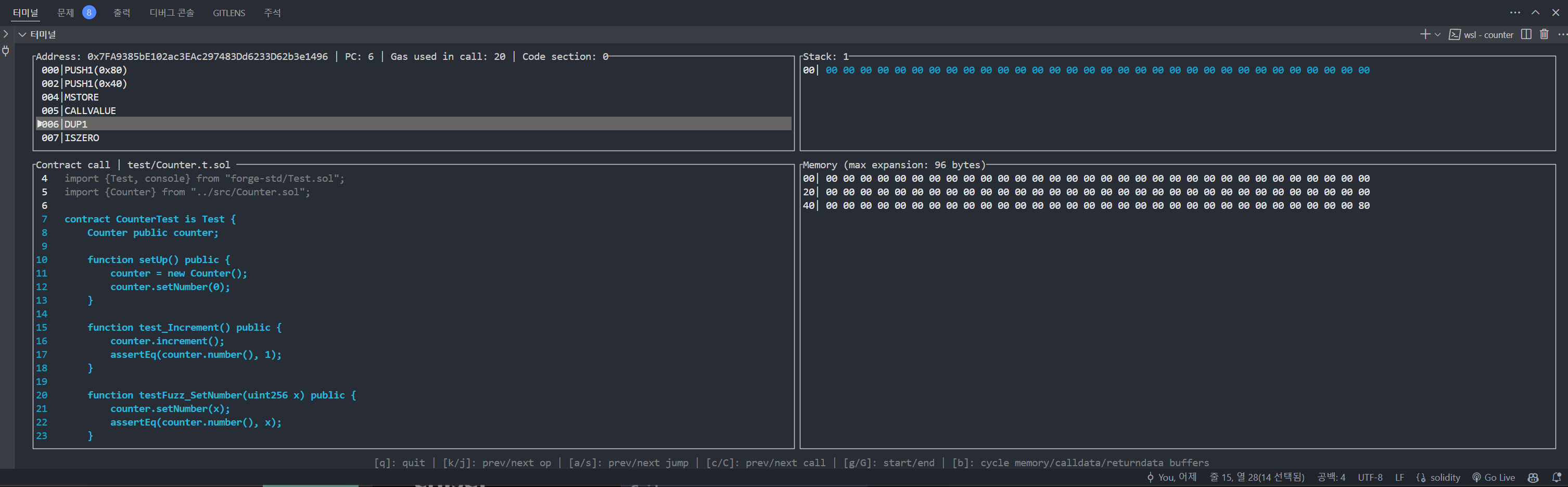The width and height of the screenshot is (1568, 487).
Task: Select the highlighted 006 DUP1 opcode row
Action: 414,124
